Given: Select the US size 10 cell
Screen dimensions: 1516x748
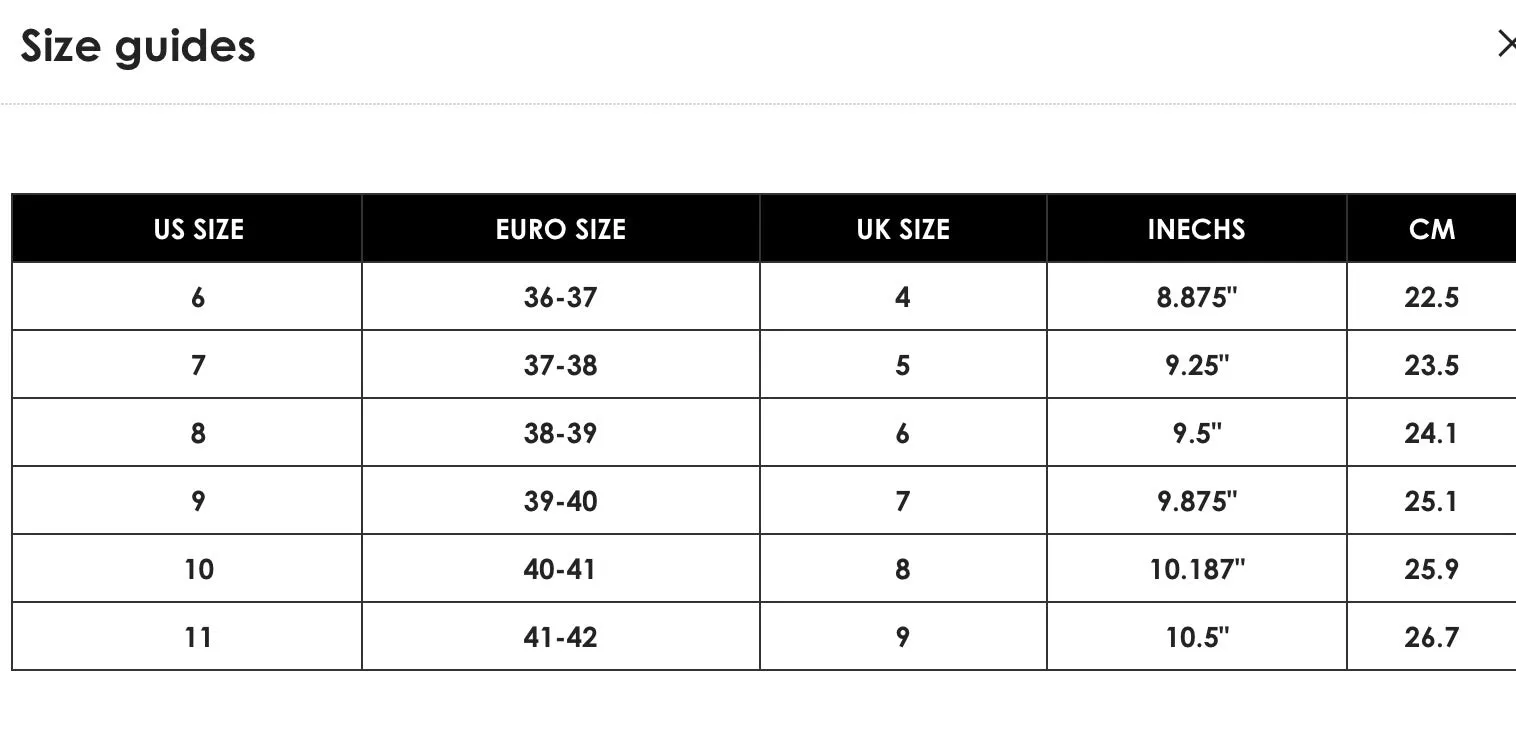Looking at the screenshot, I should 187,568.
